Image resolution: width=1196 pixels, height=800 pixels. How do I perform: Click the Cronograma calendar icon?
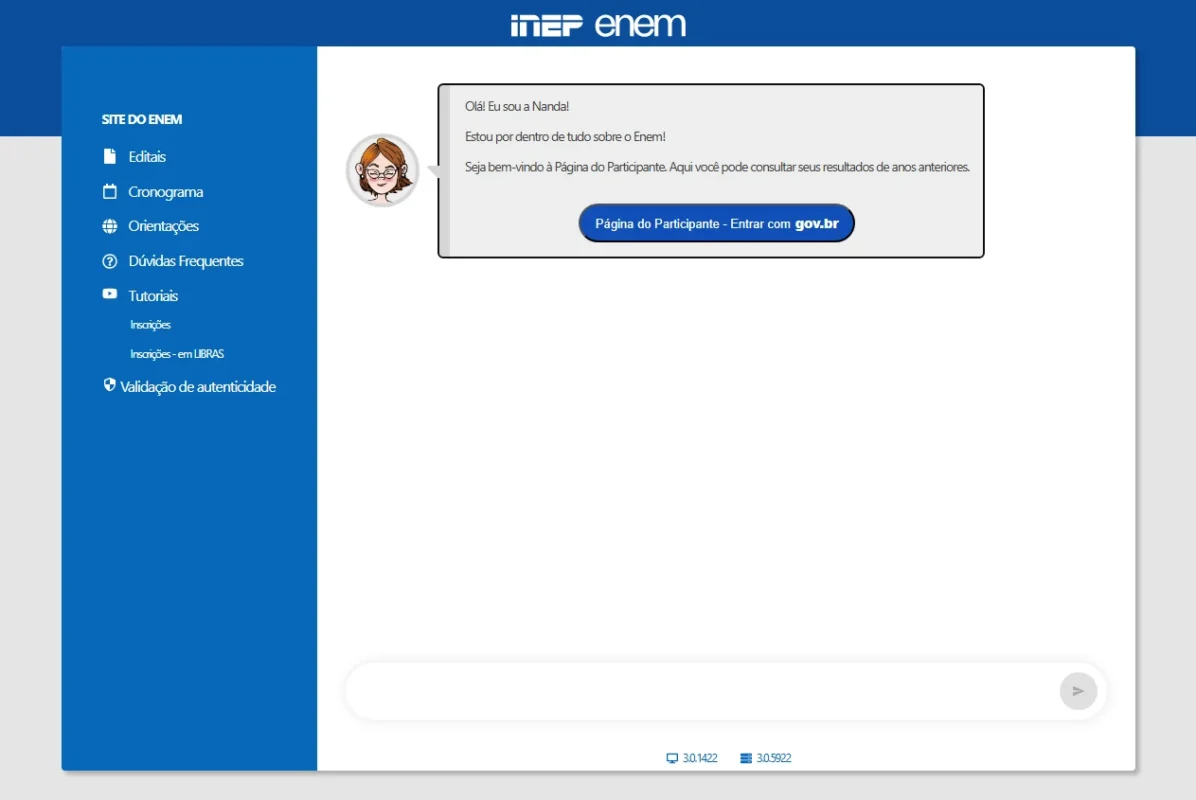coord(110,191)
